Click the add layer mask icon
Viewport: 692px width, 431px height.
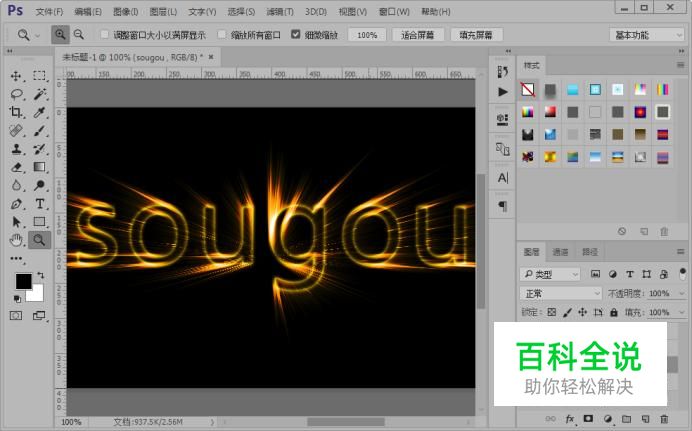[x=588, y=419]
